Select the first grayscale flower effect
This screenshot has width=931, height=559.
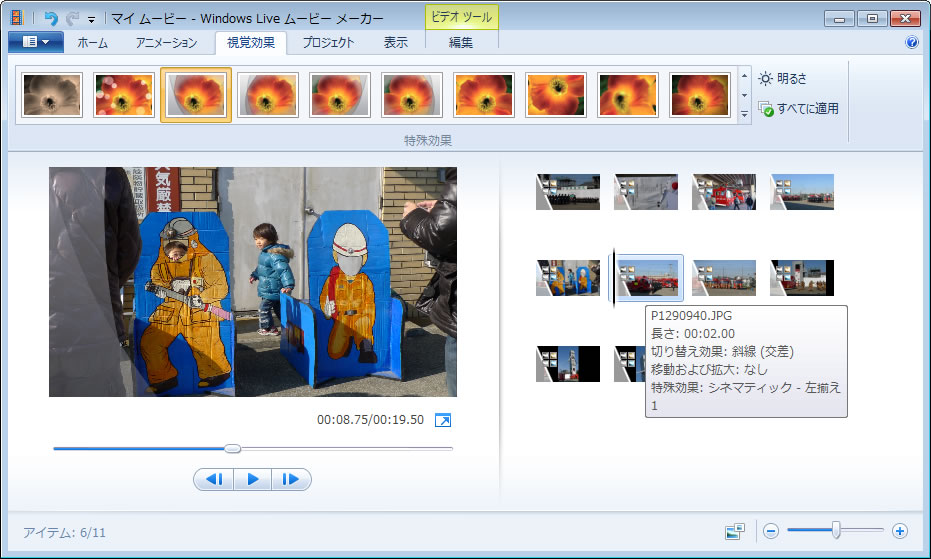[x=52, y=95]
